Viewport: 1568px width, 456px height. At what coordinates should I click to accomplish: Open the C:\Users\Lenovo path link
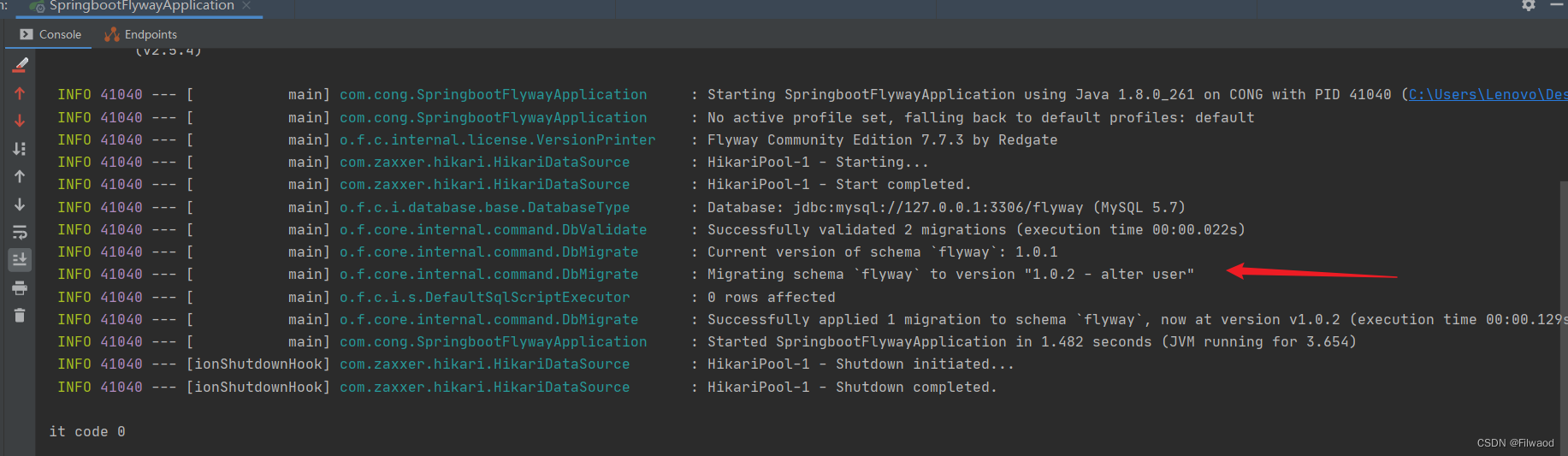tap(1488, 95)
